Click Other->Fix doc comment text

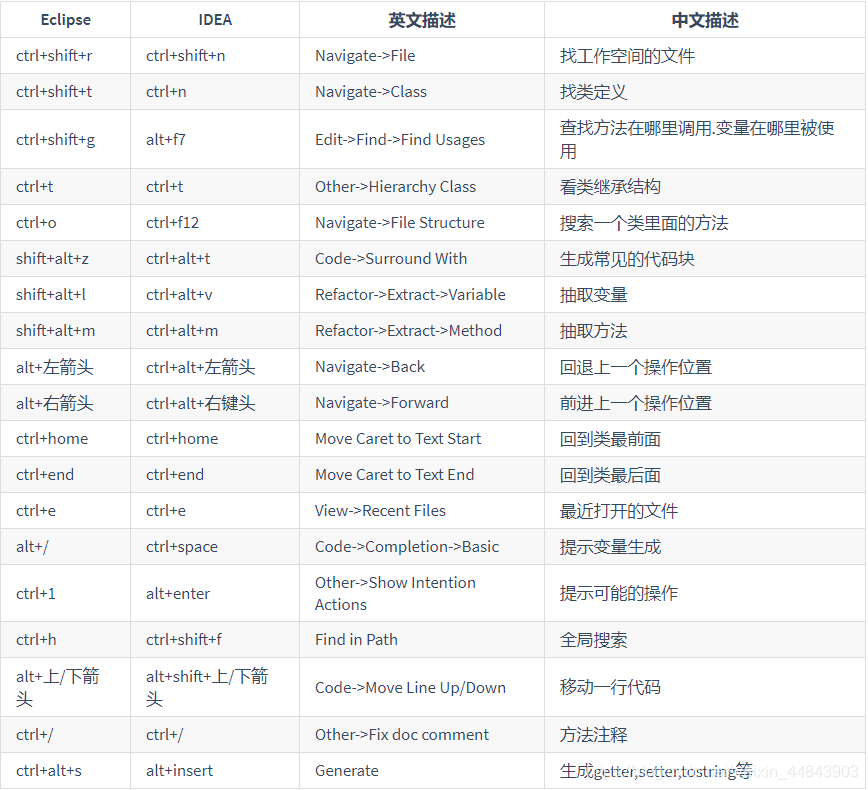coord(401,735)
